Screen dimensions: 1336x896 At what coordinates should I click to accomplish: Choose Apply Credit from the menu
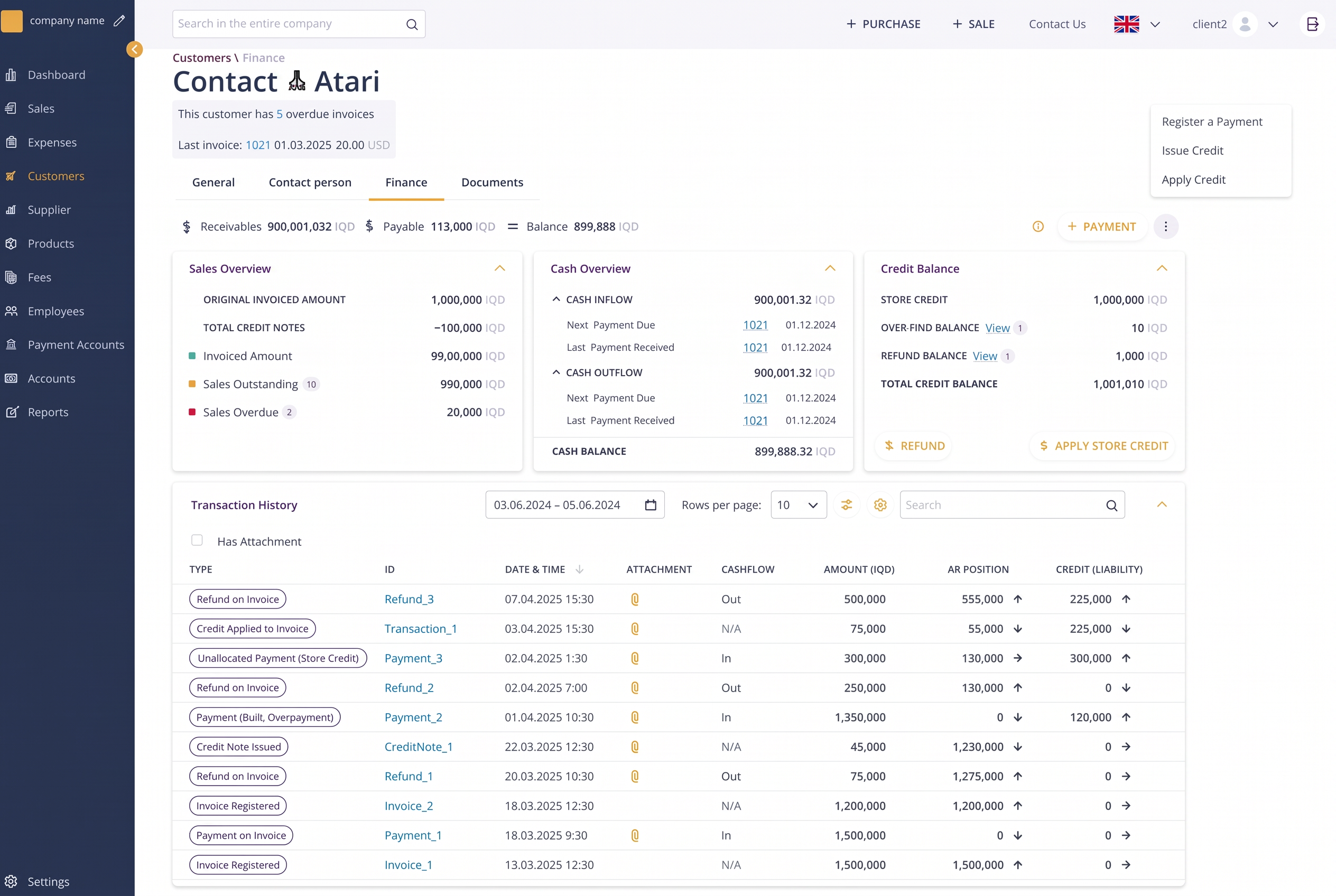[x=1193, y=180]
